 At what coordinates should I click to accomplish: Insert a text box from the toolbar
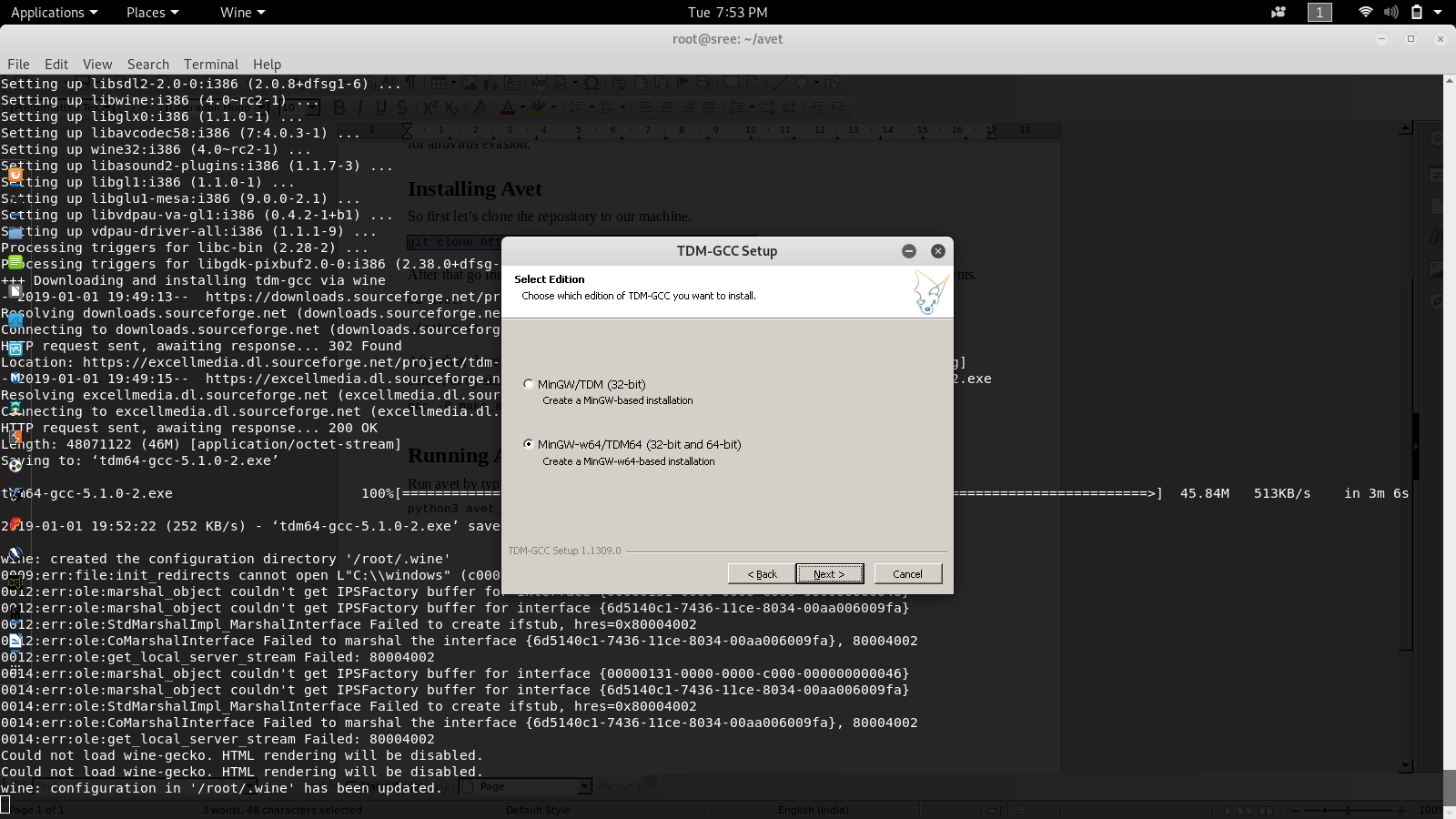(x=511, y=84)
